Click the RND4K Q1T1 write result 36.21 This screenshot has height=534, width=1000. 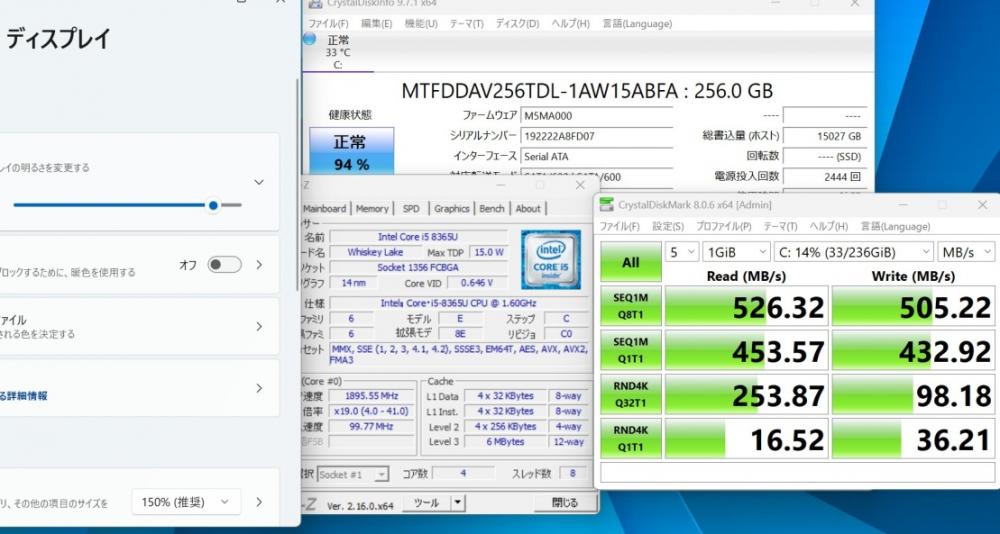click(x=913, y=438)
